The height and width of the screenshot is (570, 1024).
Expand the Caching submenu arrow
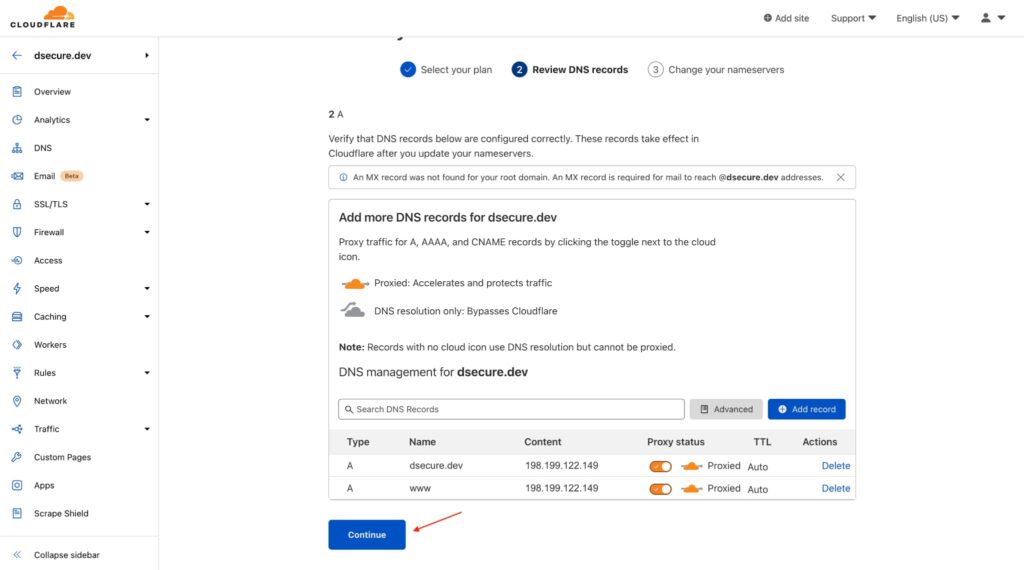coord(147,316)
